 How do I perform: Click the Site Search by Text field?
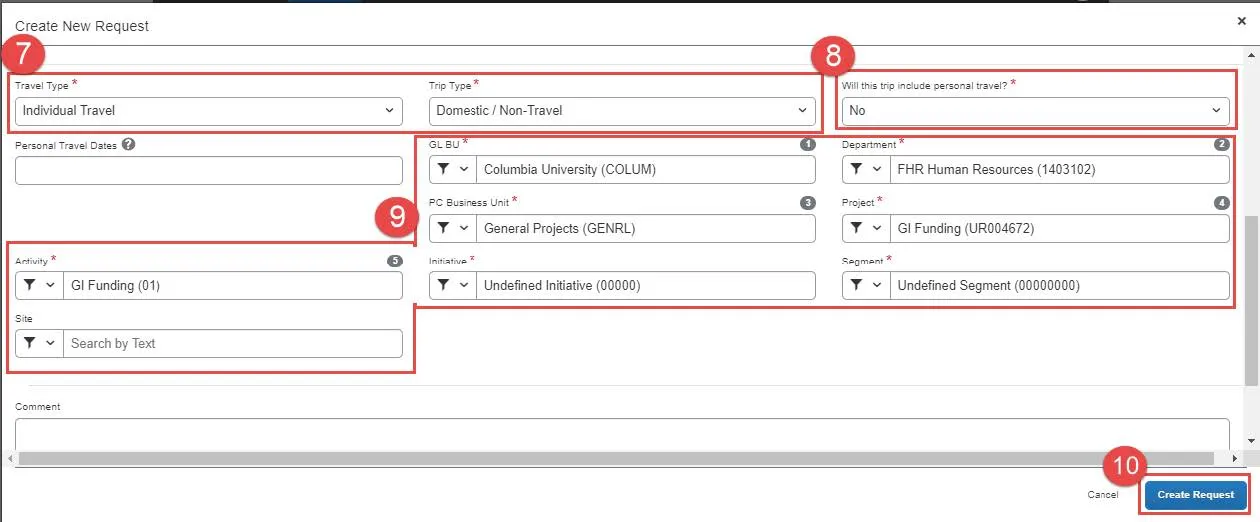233,344
